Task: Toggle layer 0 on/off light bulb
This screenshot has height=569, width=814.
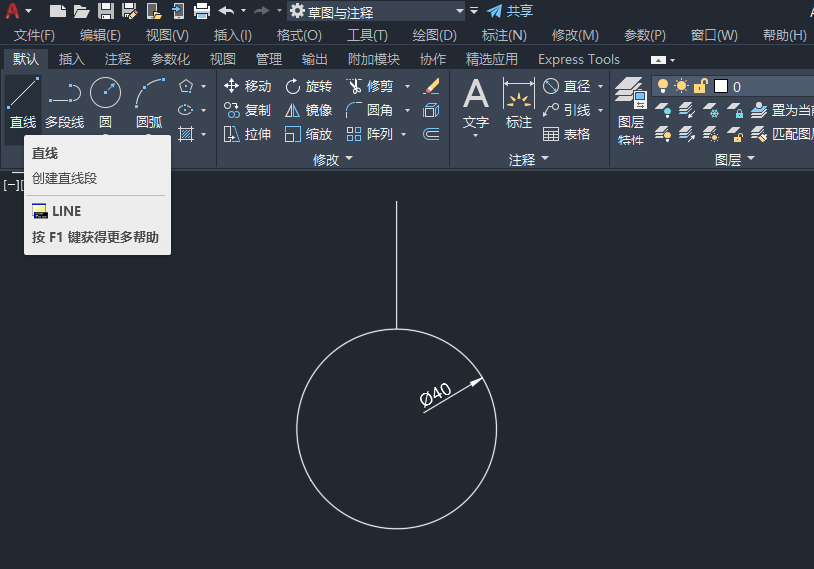Action: [x=662, y=86]
